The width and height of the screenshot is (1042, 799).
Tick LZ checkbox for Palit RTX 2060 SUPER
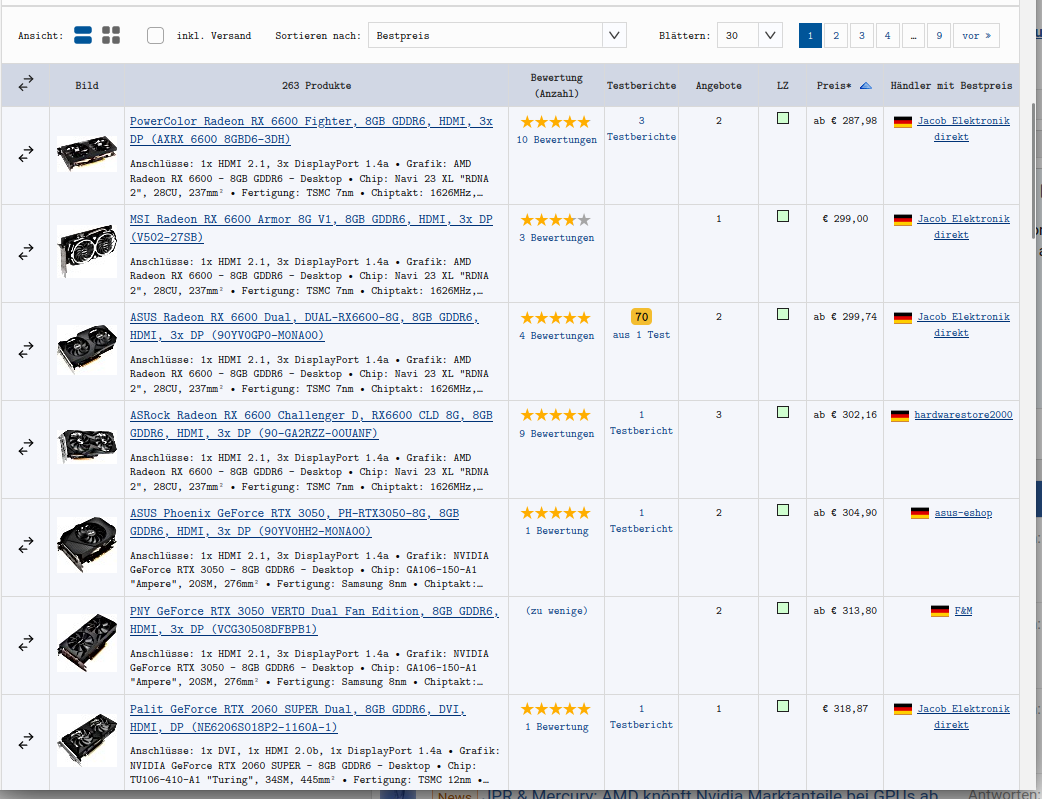point(783,706)
